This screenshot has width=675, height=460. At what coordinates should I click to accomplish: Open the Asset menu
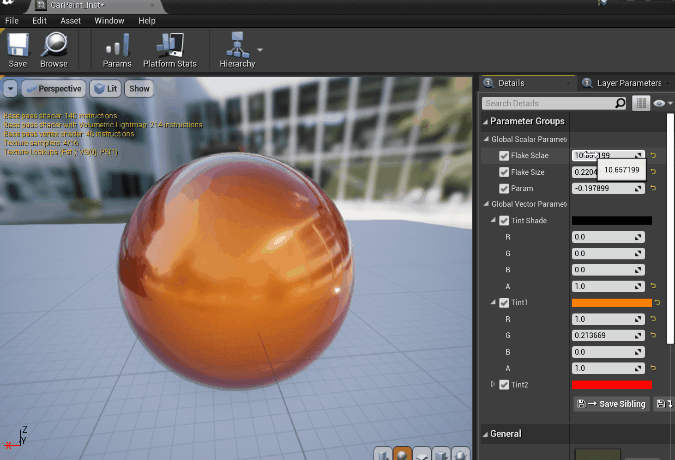(70, 20)
